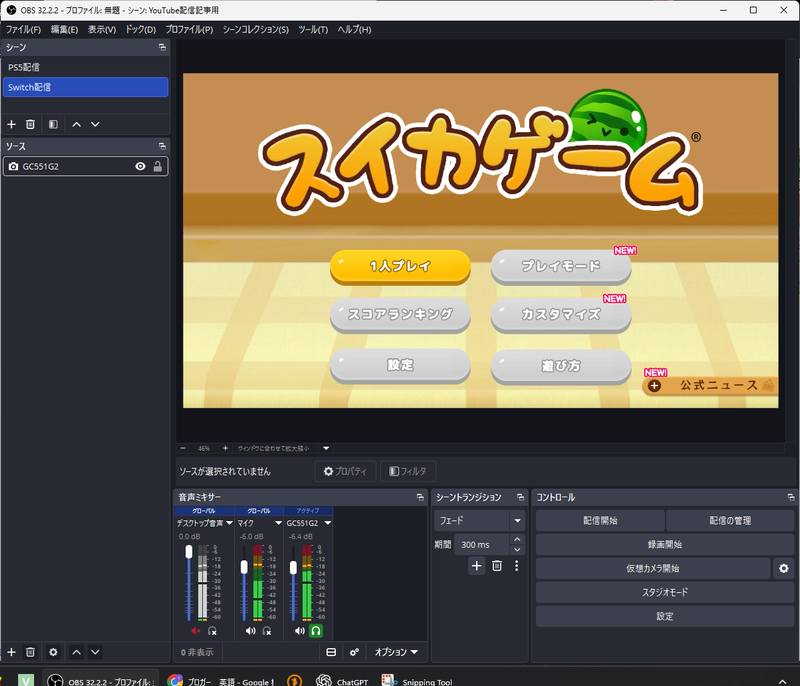The height and width of the screenshot is (686, 800).
Task: Open the シーンコレクション(S) menu
Action: pos(256,30)
